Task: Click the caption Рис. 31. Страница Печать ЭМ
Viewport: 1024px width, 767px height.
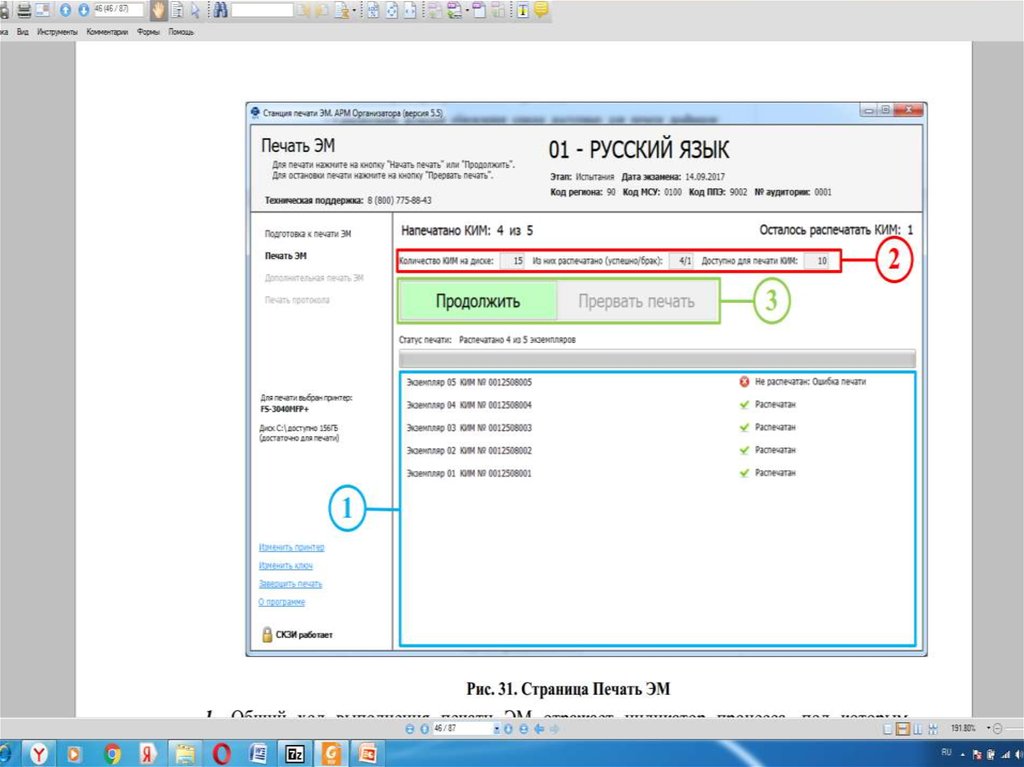Action: [x=568, y=689]
